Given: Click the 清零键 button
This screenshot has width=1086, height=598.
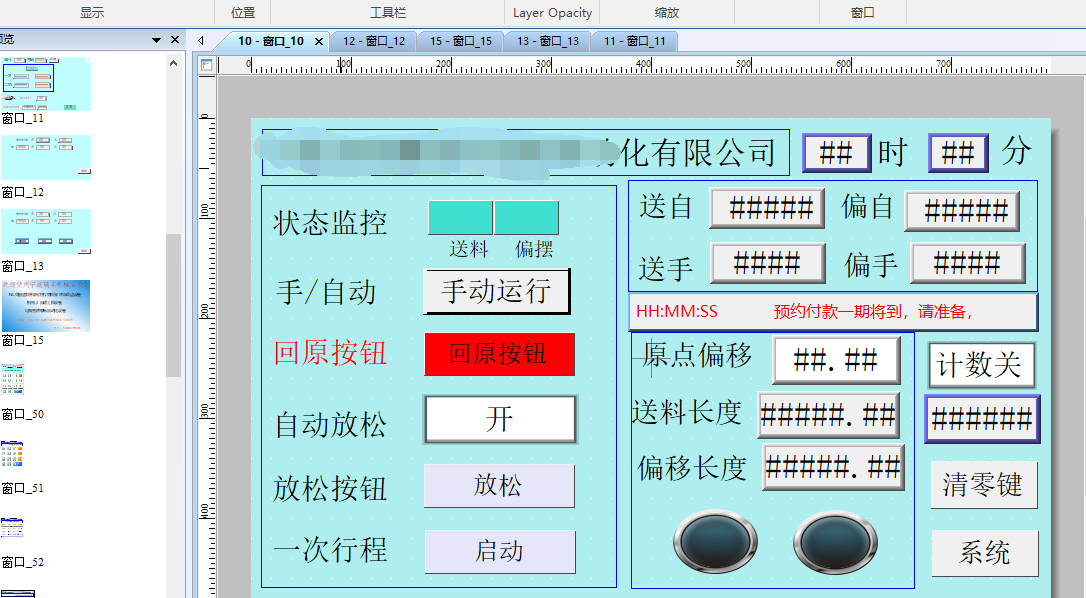Looking at the screenshot, I should tap(983, 485).
